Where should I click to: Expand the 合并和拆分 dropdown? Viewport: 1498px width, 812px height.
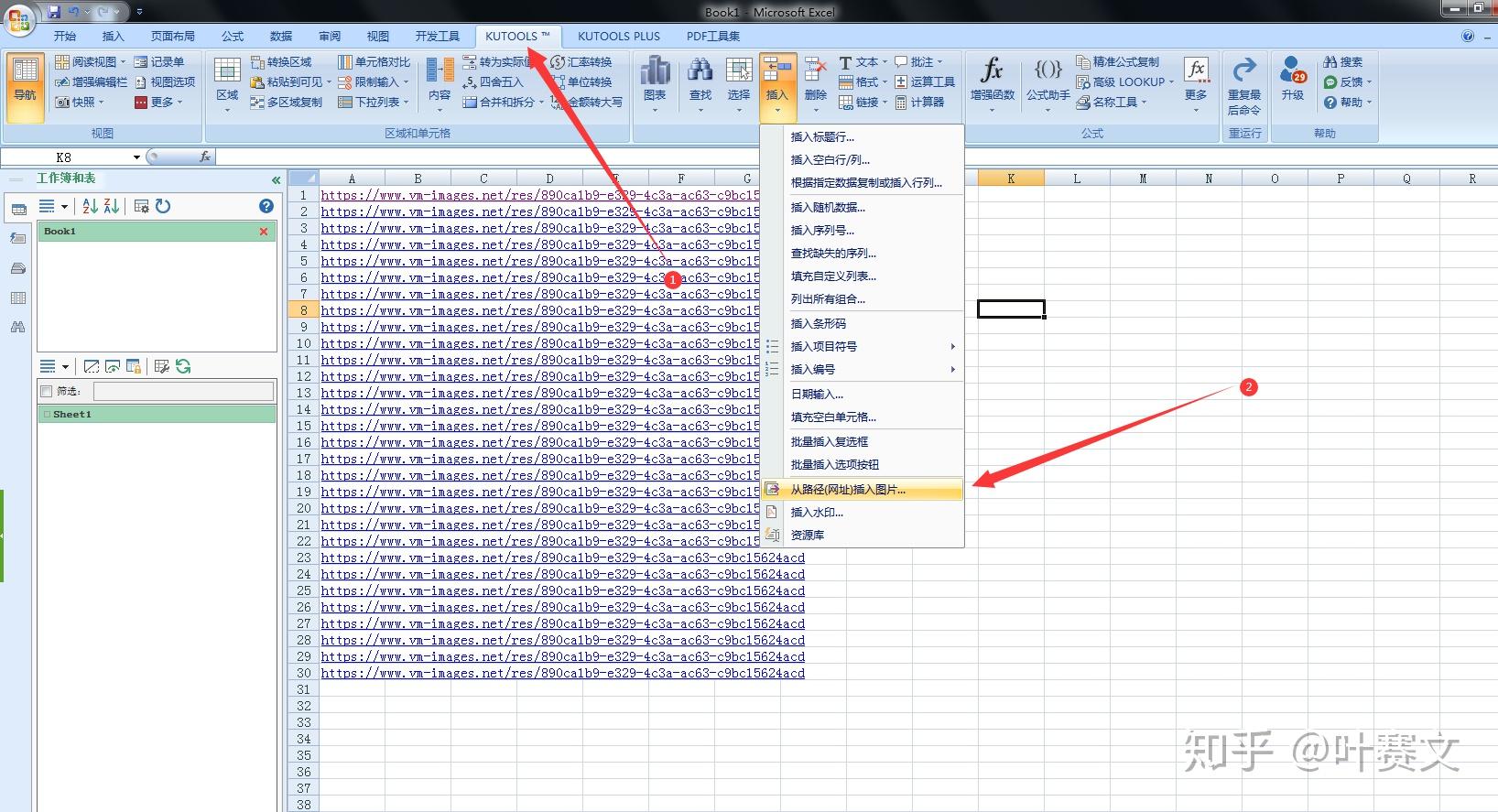click(x=541, y=102)
